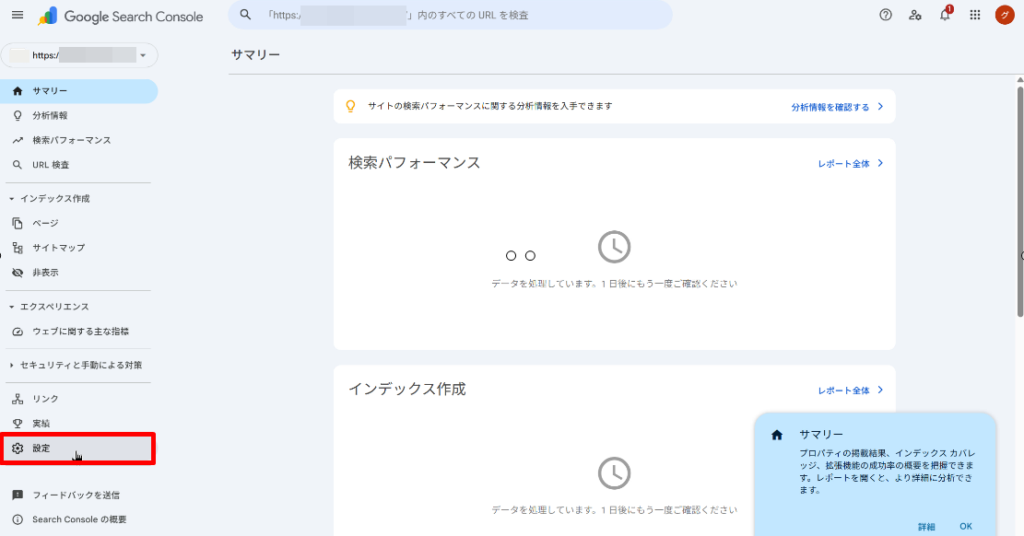
Task: Open users and permissions icon
Action: (915, 14)
